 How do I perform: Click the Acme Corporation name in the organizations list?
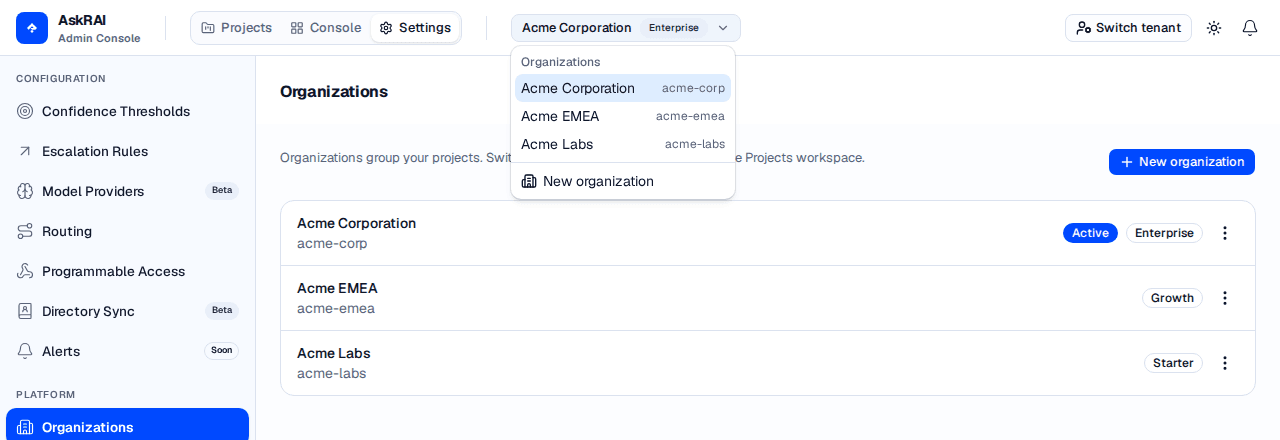click(356, 223)
